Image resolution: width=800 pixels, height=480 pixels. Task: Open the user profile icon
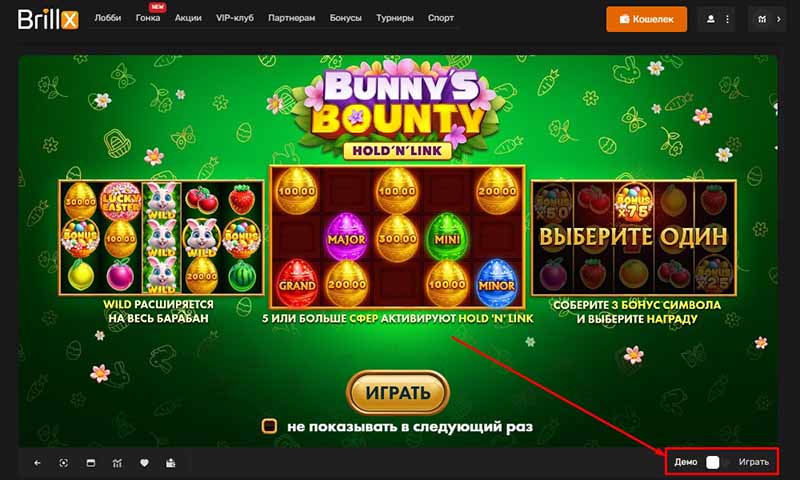pos(710,19)
